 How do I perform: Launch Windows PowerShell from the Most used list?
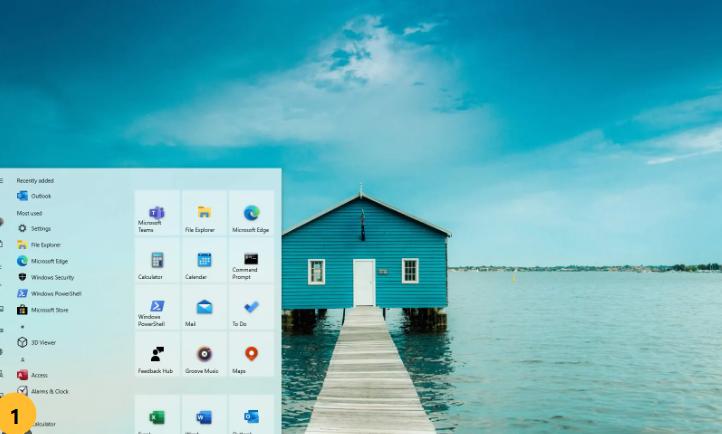[x=49, y=294]
